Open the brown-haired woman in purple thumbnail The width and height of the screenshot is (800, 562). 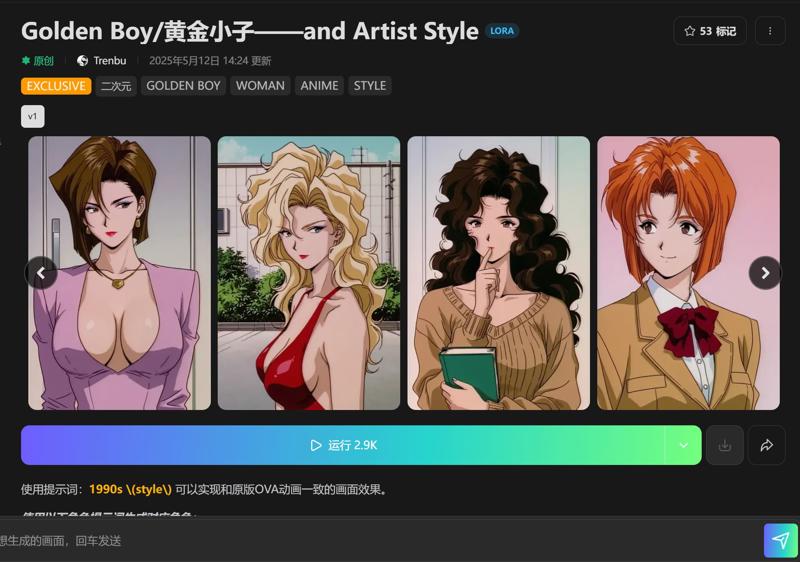point(119,273)
